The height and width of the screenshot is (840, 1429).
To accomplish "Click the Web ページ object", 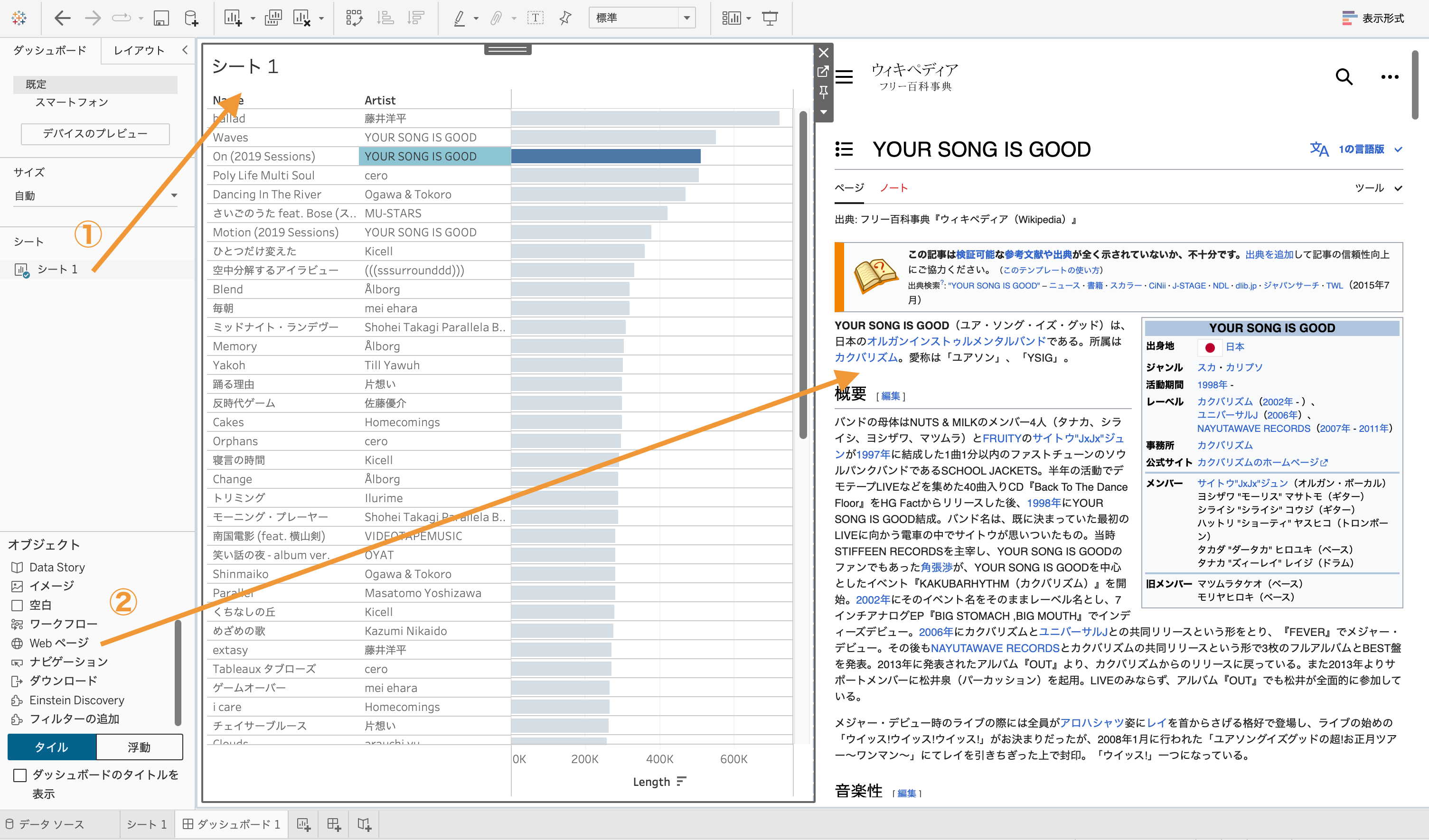I will point(59,643).
